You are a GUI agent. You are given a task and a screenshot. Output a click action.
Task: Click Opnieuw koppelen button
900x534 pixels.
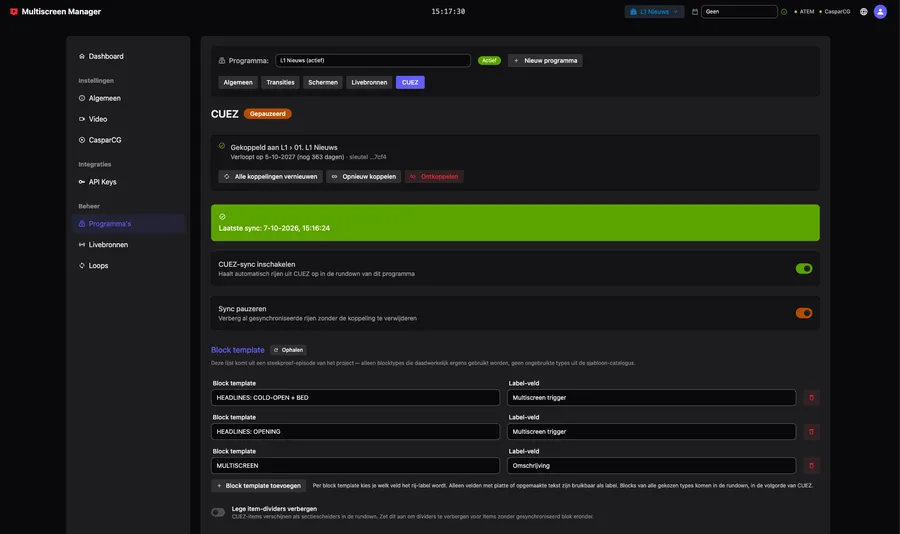pyautogui.click(x=363, y=177)
